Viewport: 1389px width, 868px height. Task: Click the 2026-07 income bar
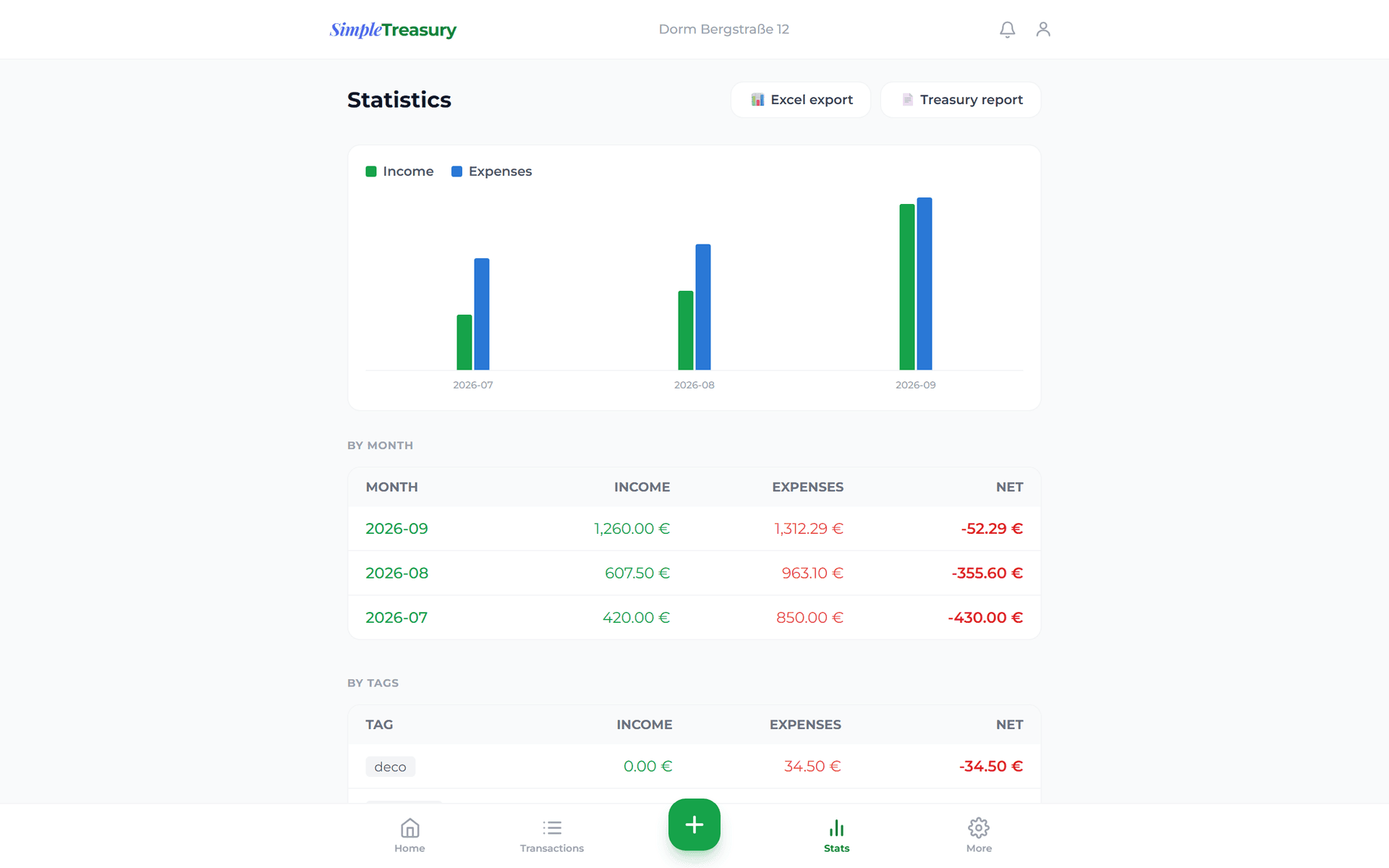coord(464,342)
